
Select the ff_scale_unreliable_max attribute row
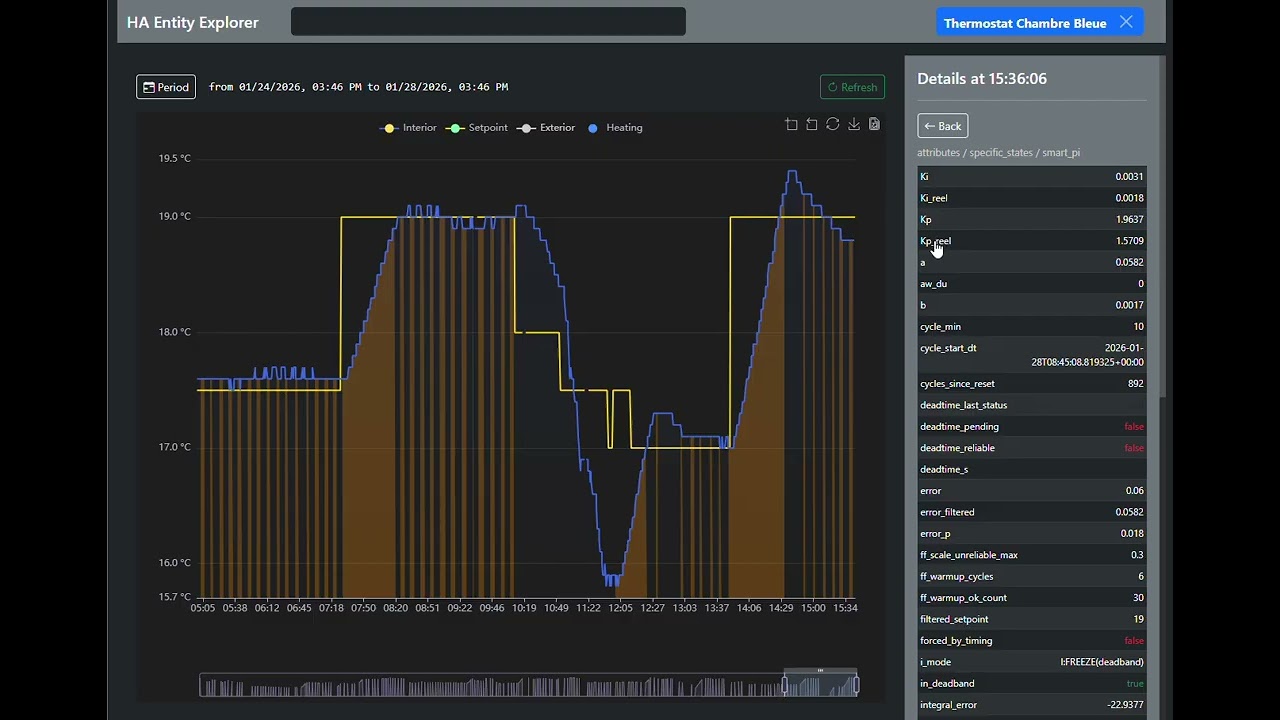[1031, 555]
